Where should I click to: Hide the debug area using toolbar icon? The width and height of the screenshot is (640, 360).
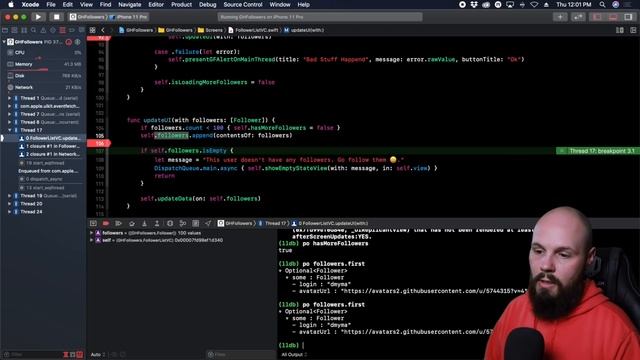pyautogui.click(x=613, y=17)
